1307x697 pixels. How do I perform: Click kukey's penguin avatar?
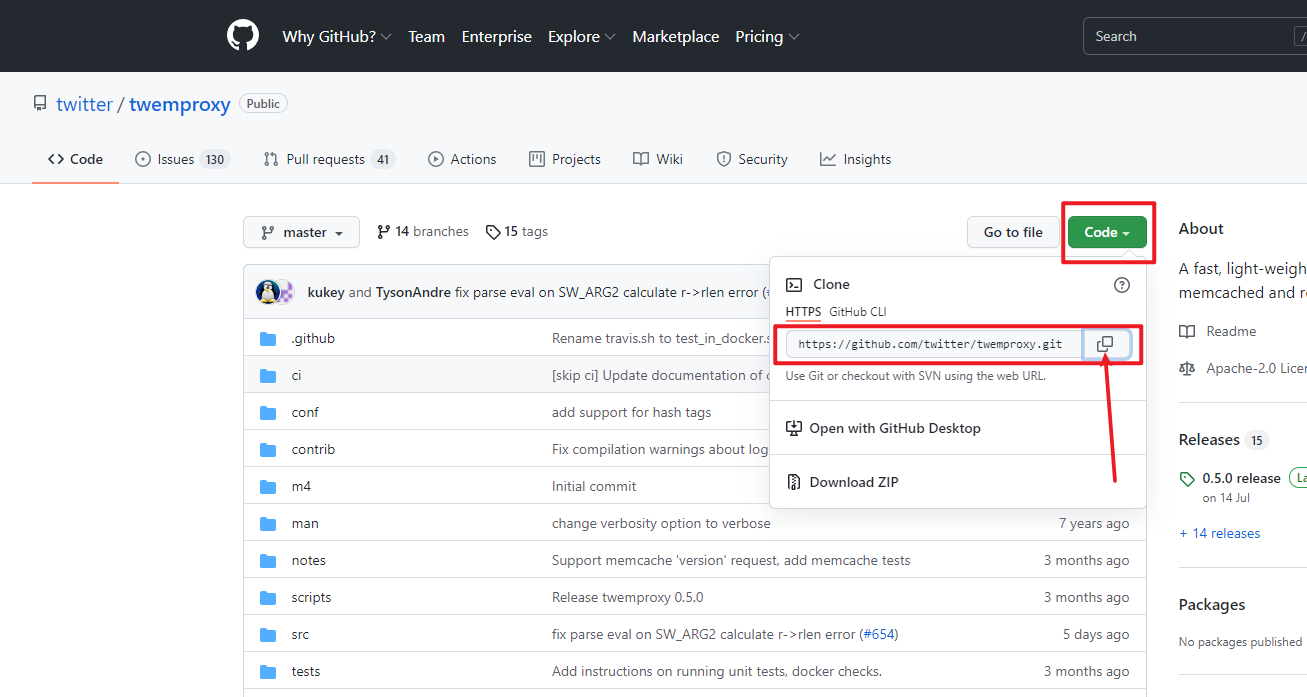click(267, 292)
